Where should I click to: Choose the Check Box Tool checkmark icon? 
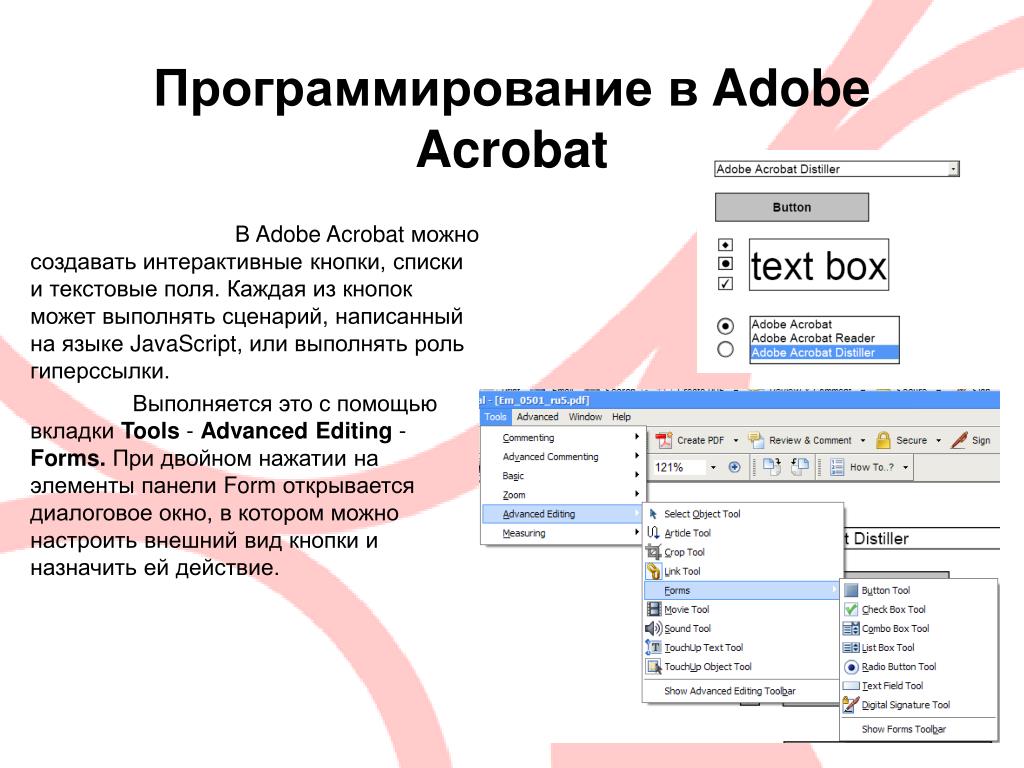coord(851,609)
